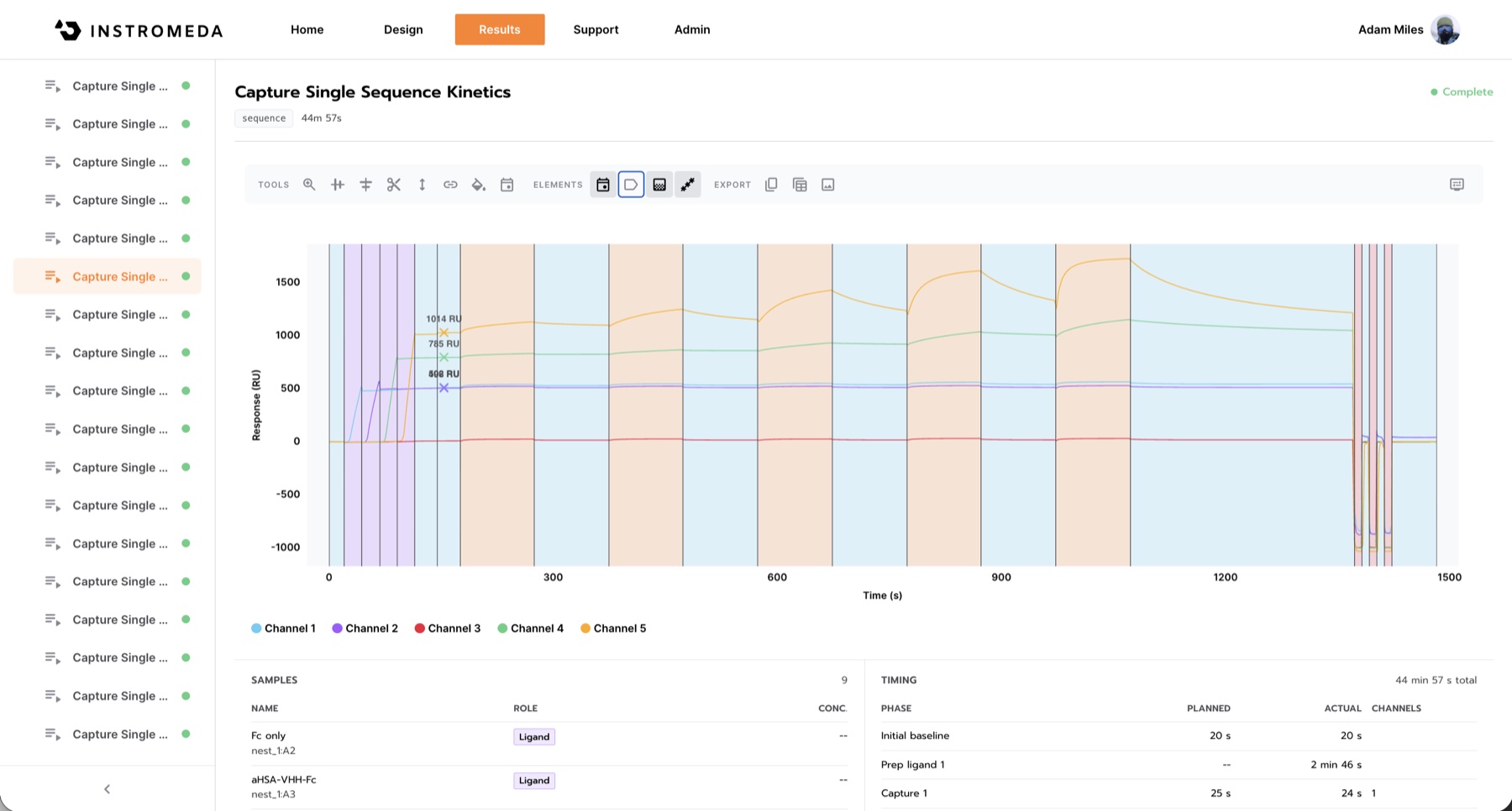Select the paint bucket fill tool
Screen dimensions: 1512x811
[x=479, y=185]
